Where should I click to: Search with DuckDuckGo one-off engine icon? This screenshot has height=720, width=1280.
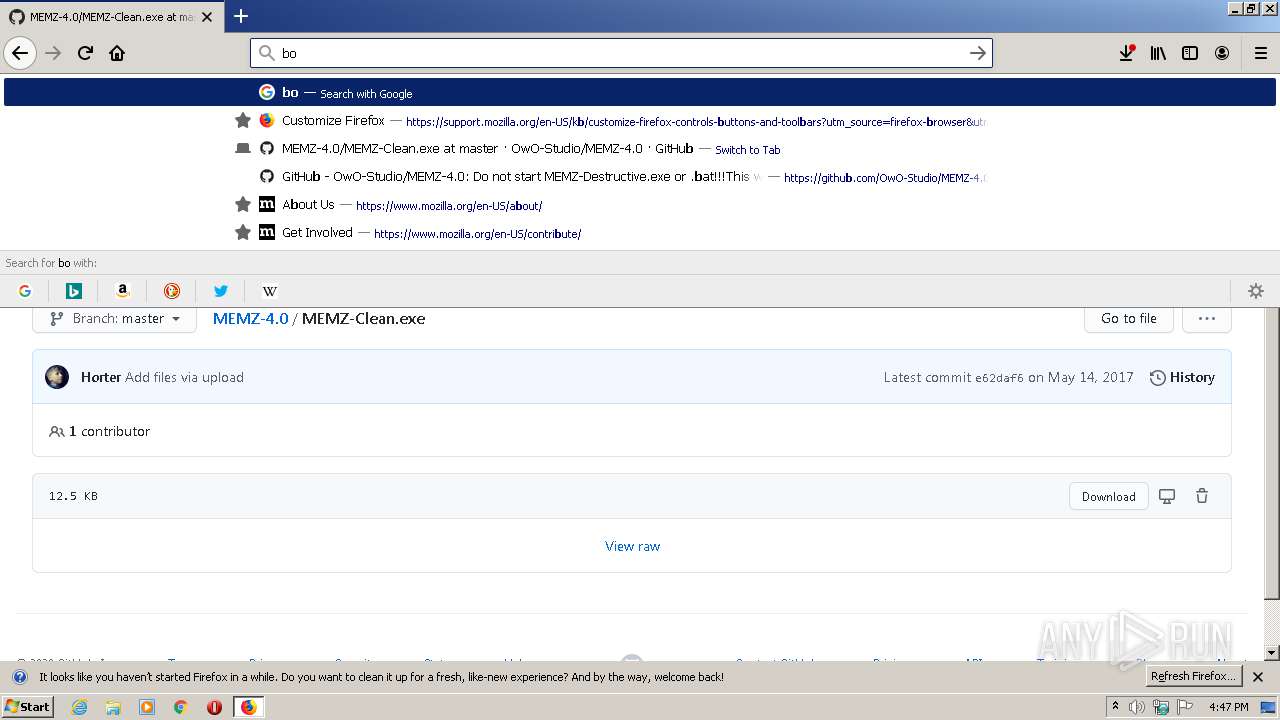[x=172, y=291]
